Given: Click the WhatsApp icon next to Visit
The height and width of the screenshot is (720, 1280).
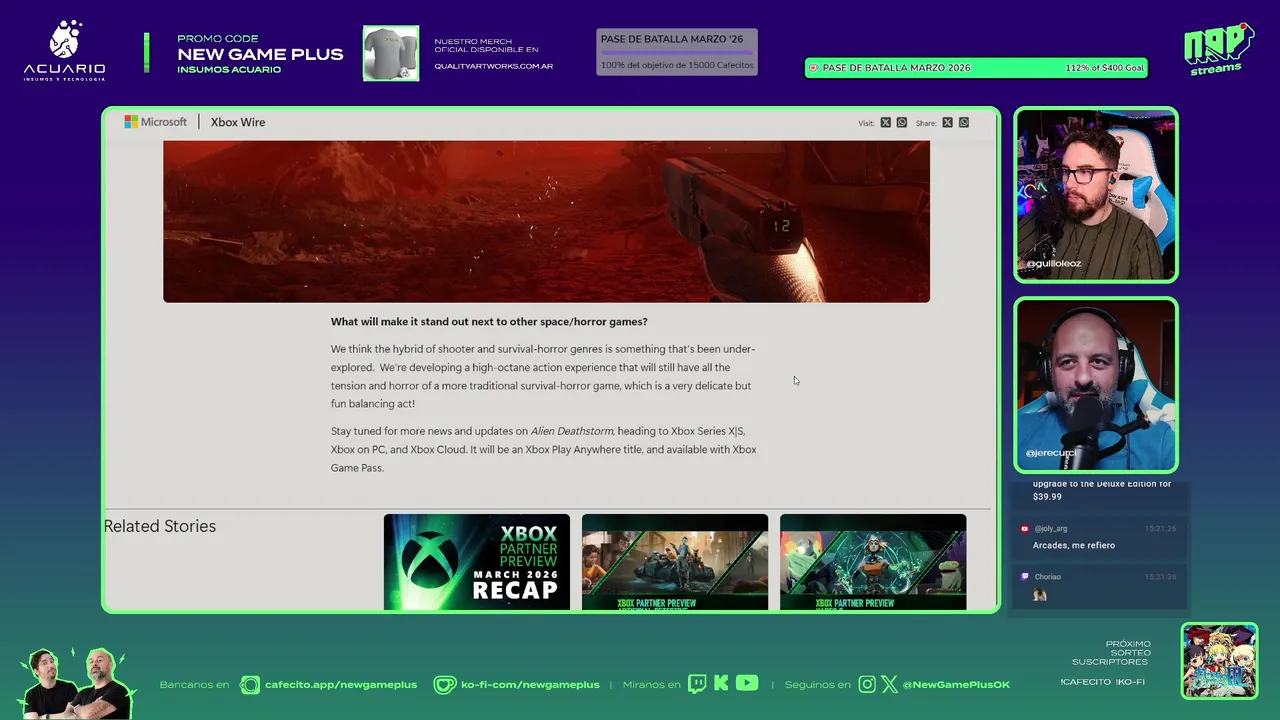Looking at the screenshot, I should (x=902, y=123).
